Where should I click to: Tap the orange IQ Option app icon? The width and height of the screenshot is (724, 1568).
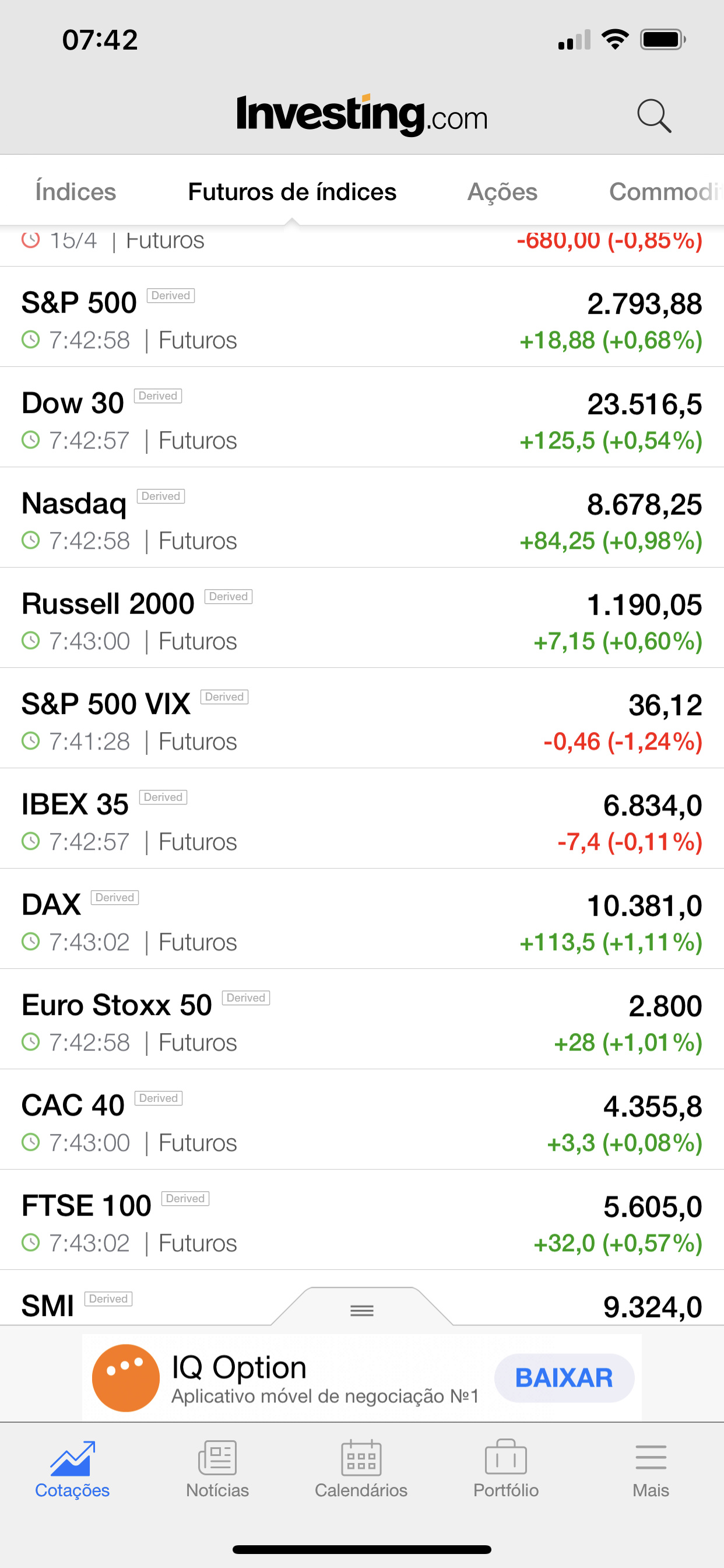pos(126,1378)
